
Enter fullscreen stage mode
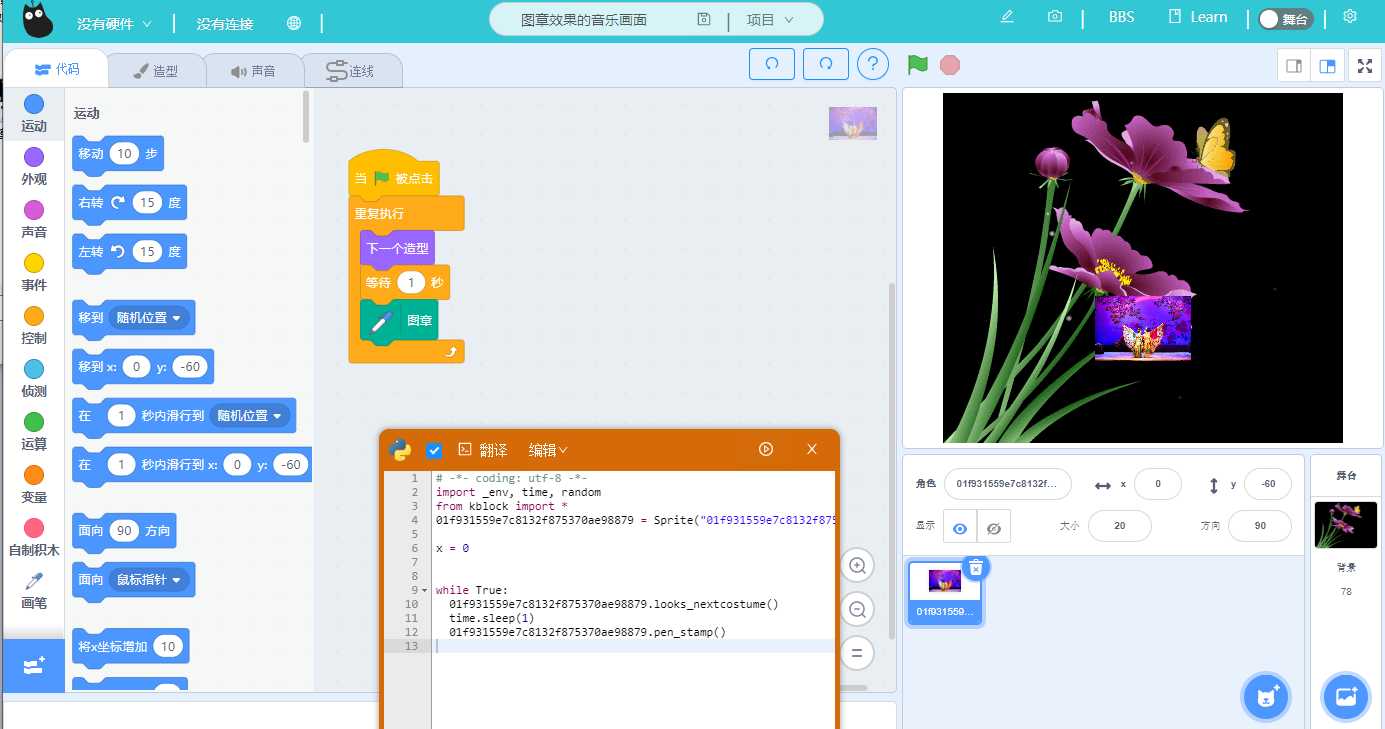(1364, 66)
